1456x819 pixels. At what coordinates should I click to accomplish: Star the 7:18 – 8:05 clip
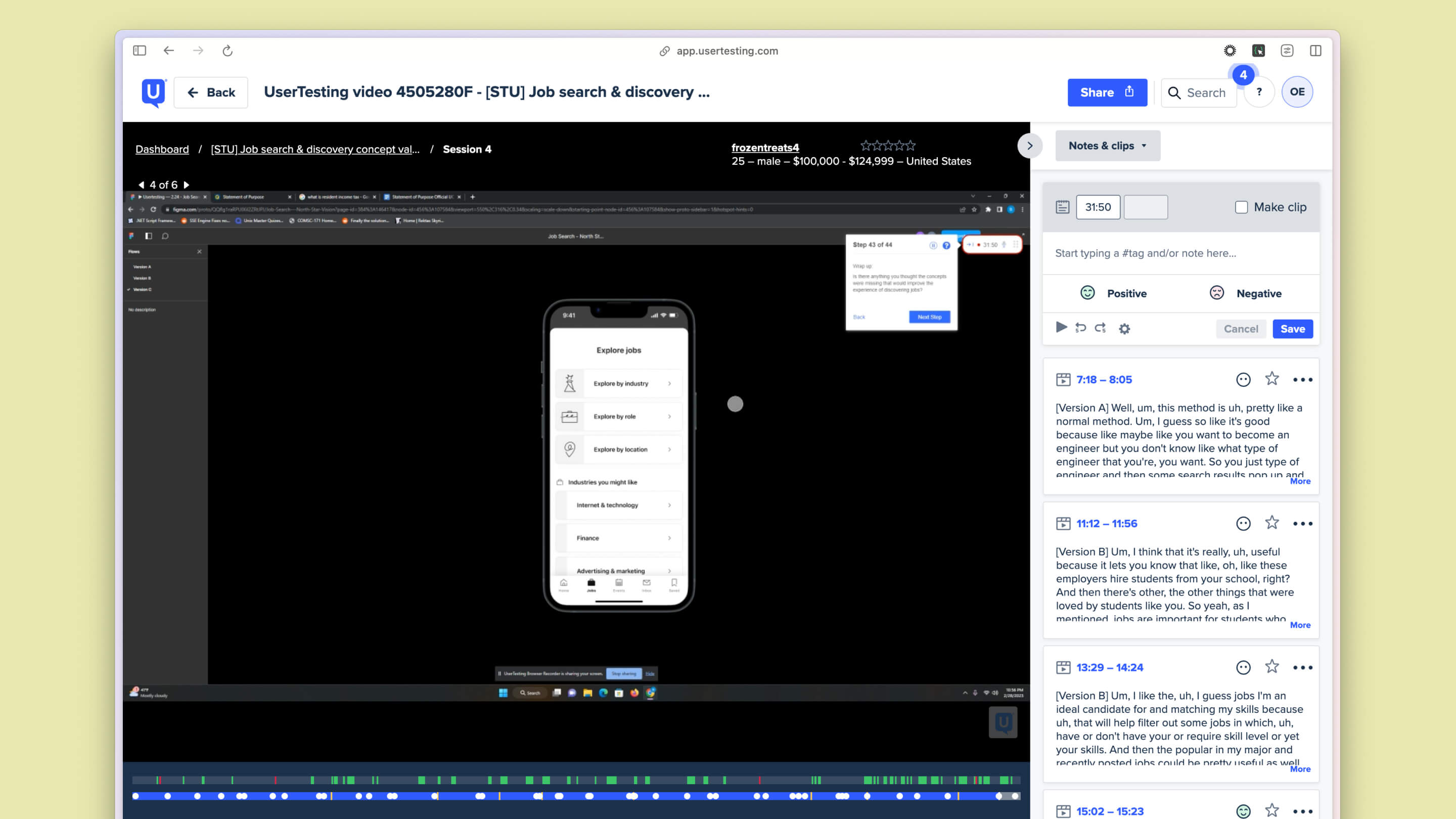point(1272,379)
